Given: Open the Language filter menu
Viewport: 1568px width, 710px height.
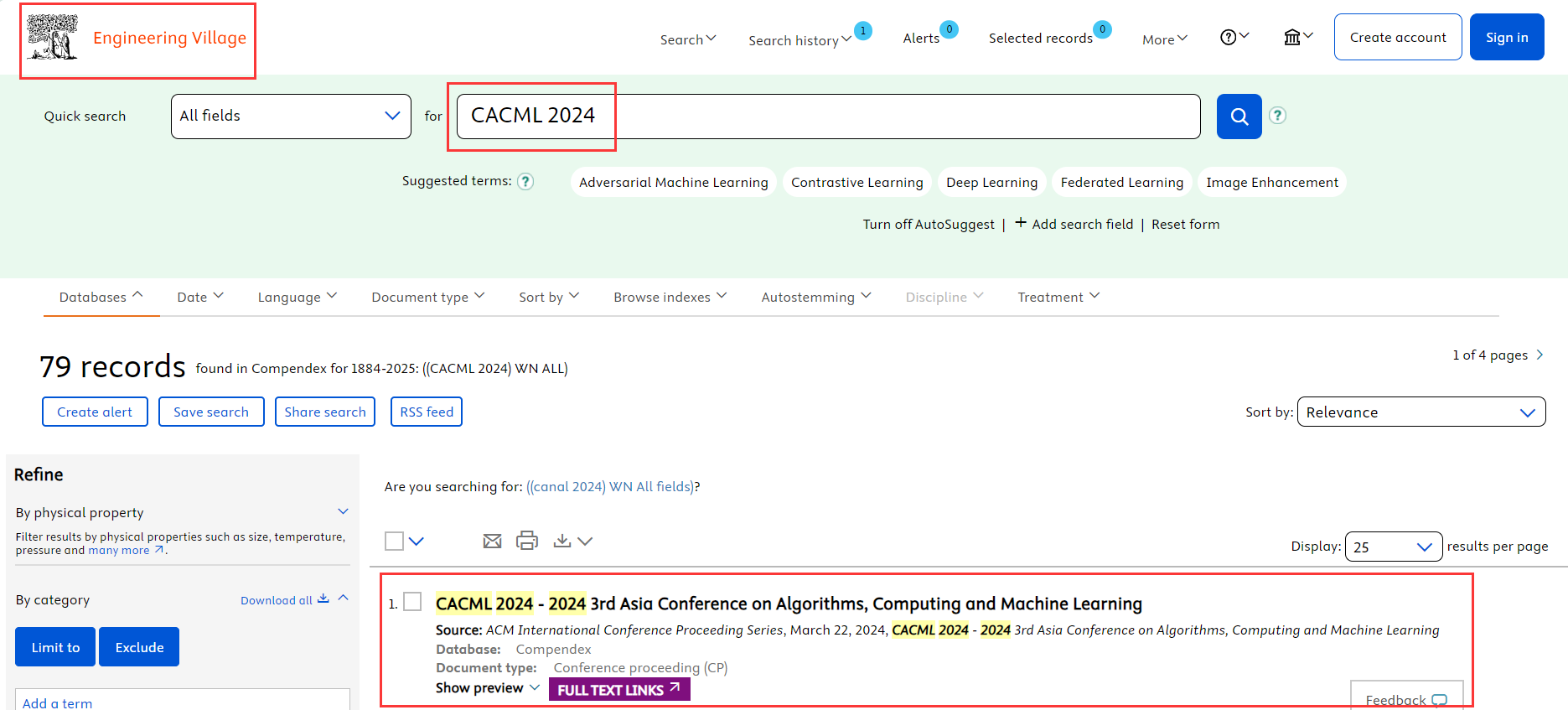Looking at the screenshot, I should click(x=298, y=297).
